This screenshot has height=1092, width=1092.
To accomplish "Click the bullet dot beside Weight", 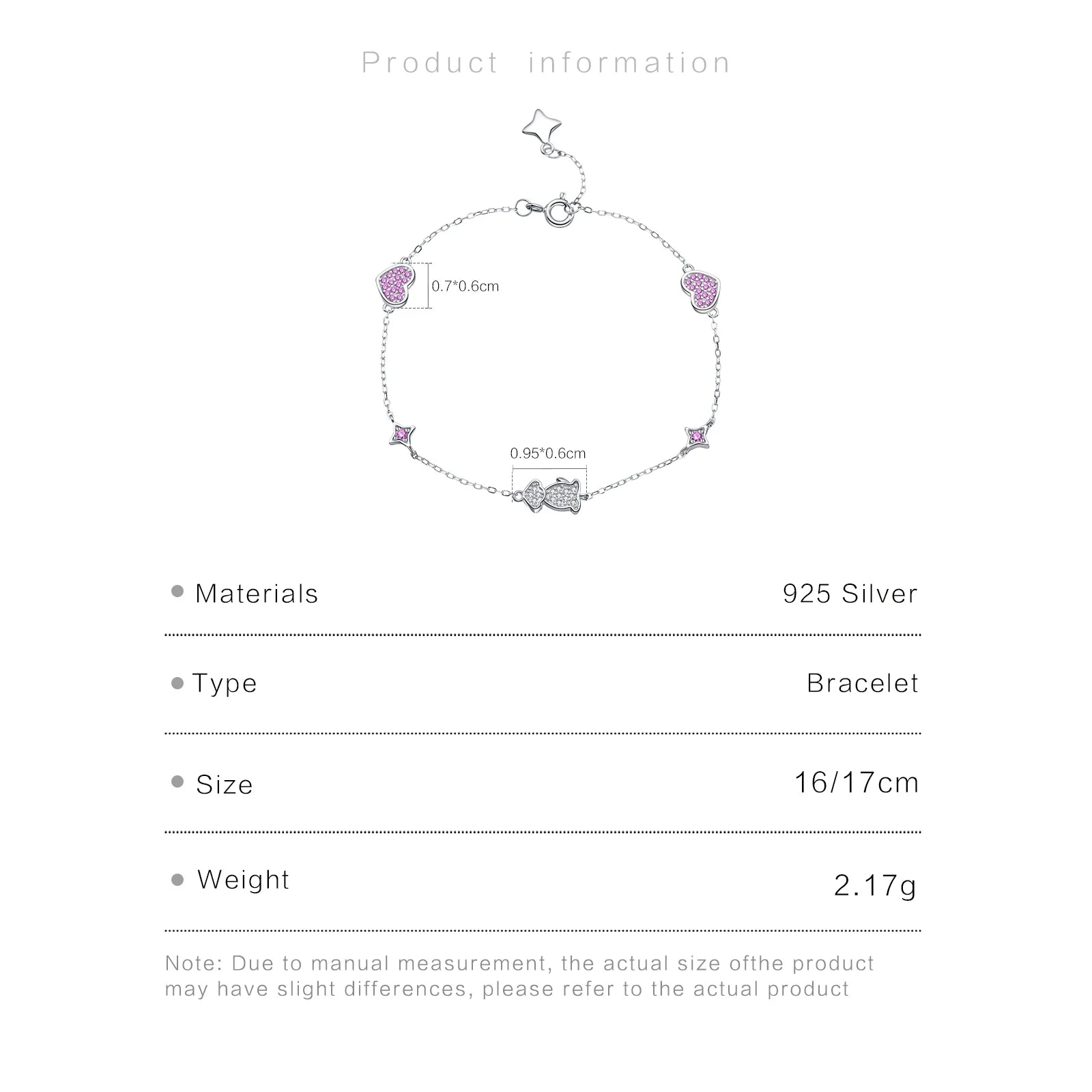I will tap(177, 880).
